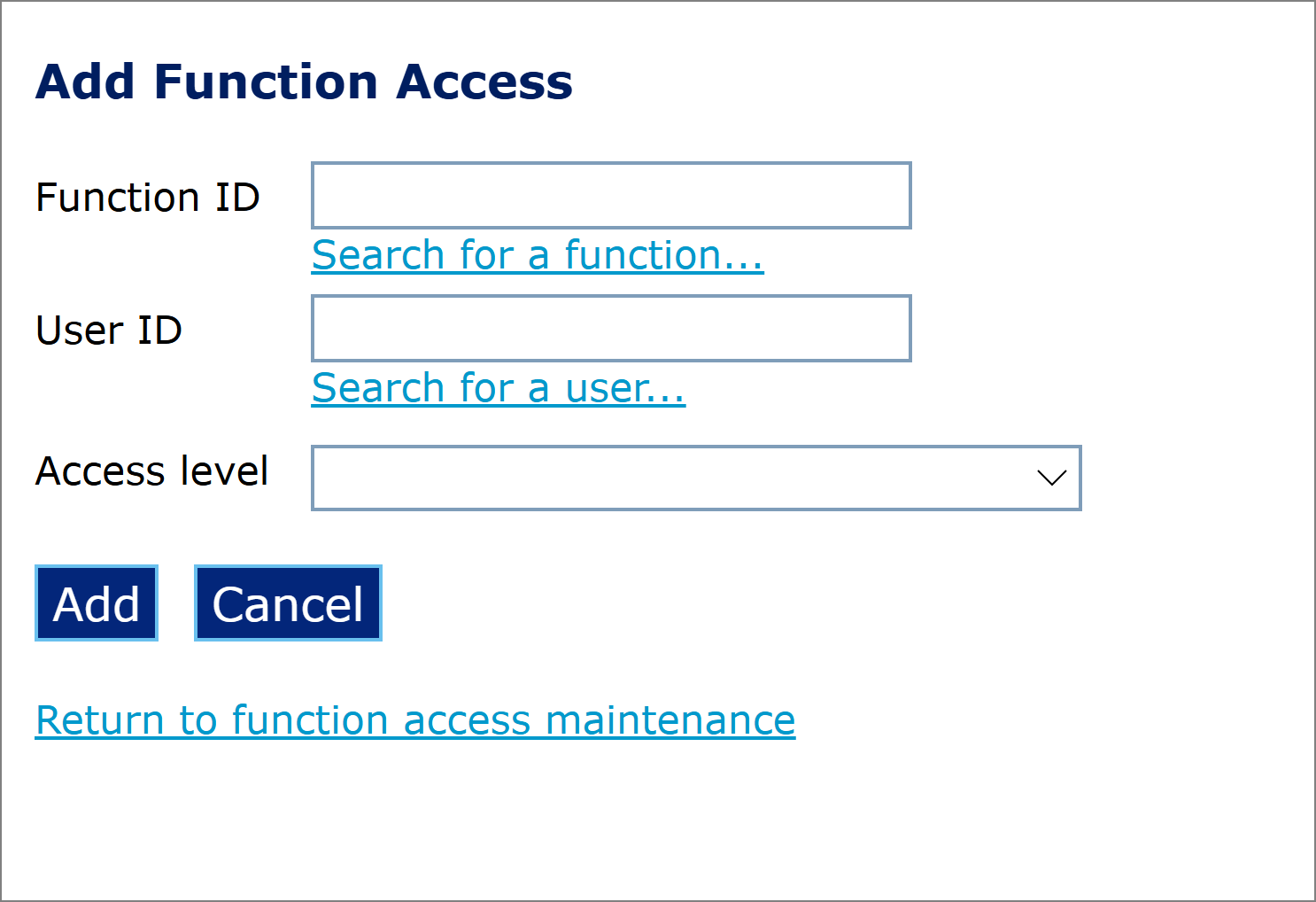Click the Cancel button
The height and width of the screenshot is (902, 1316).
pyautogui.click(x=288, y=603)
